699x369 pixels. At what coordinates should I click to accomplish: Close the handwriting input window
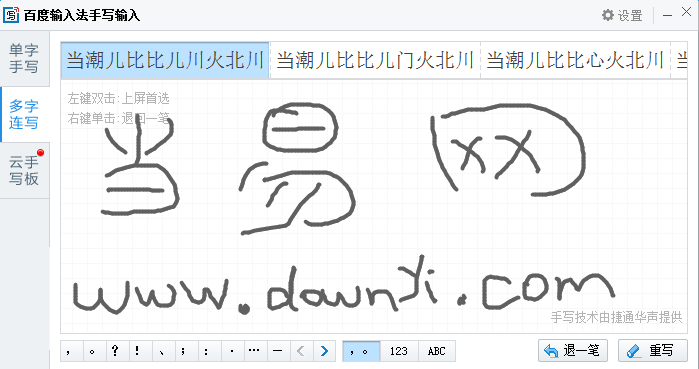[687, 12]
